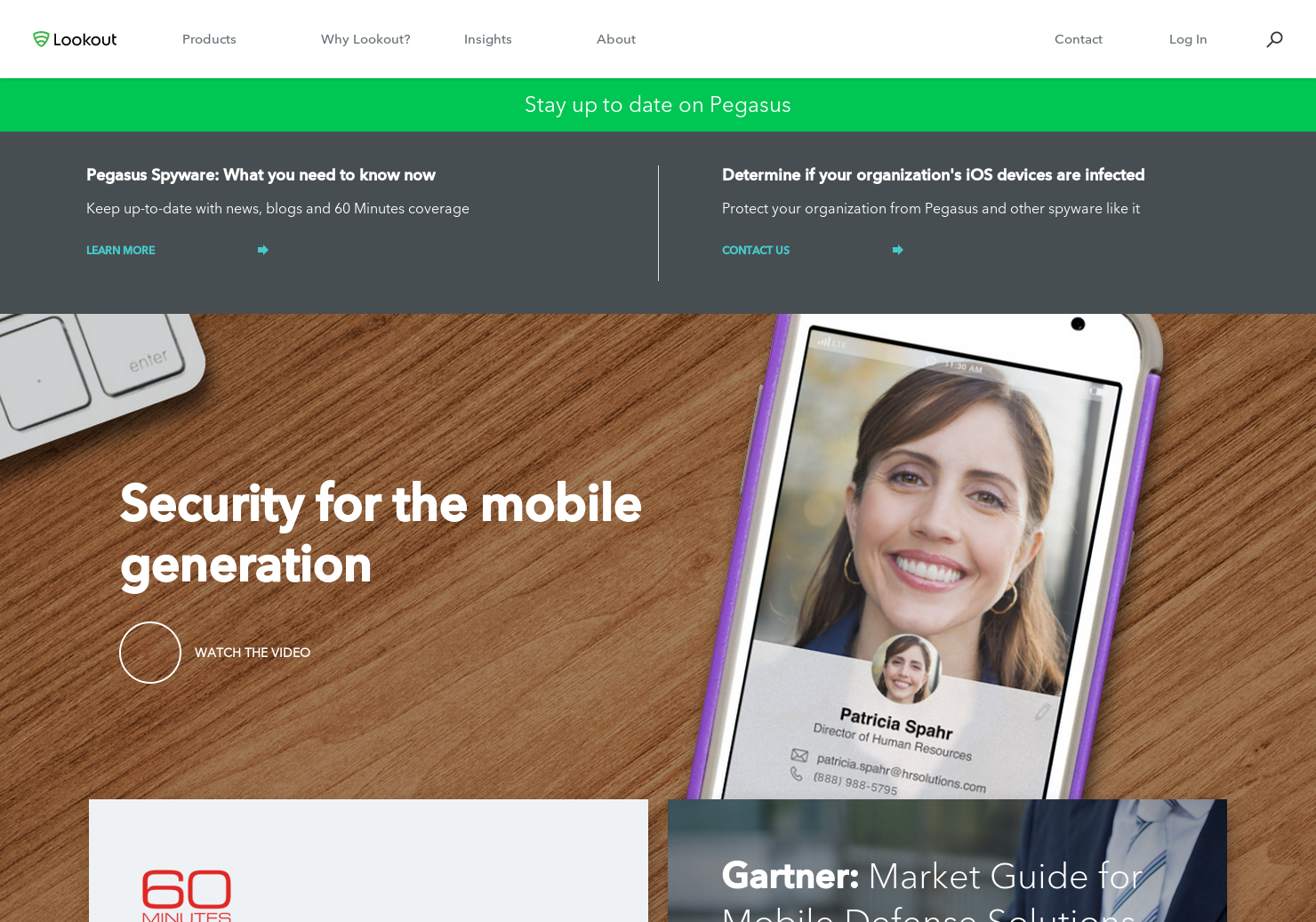
Task: Open the Why Lookout? menu
Action: click(365, 39)
